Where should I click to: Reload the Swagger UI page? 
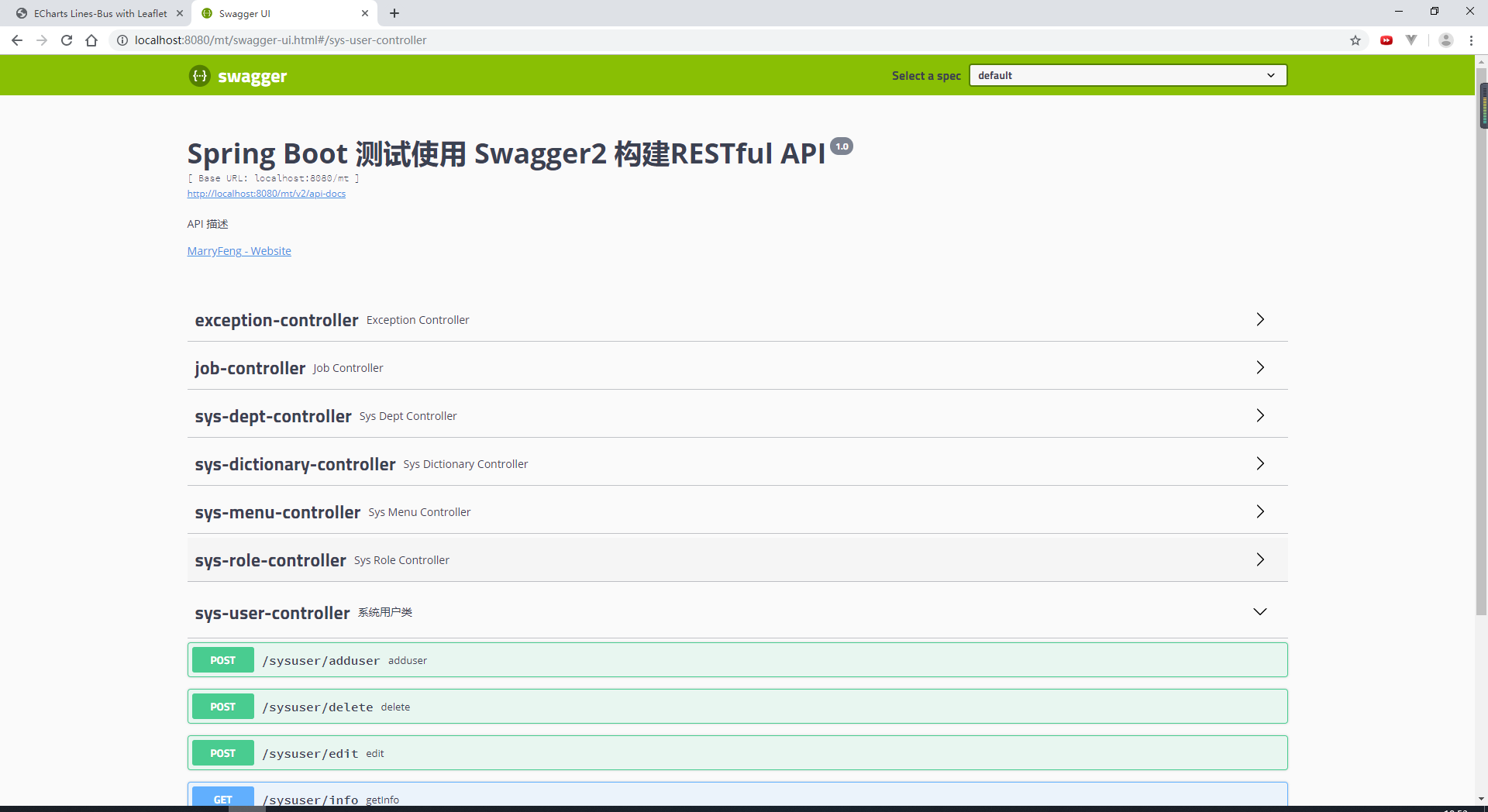click(x=67, y=40)
